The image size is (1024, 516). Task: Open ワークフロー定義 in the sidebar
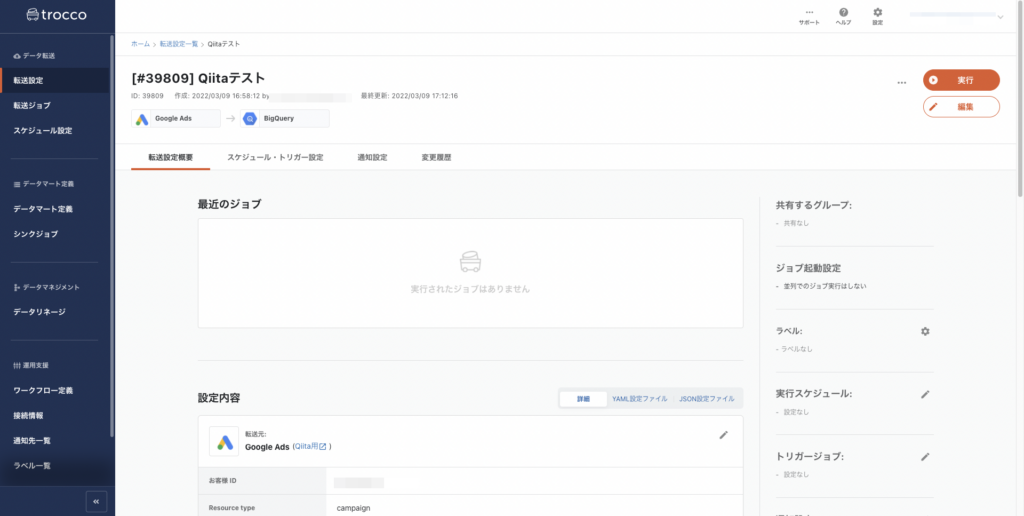tap(43, 390)
